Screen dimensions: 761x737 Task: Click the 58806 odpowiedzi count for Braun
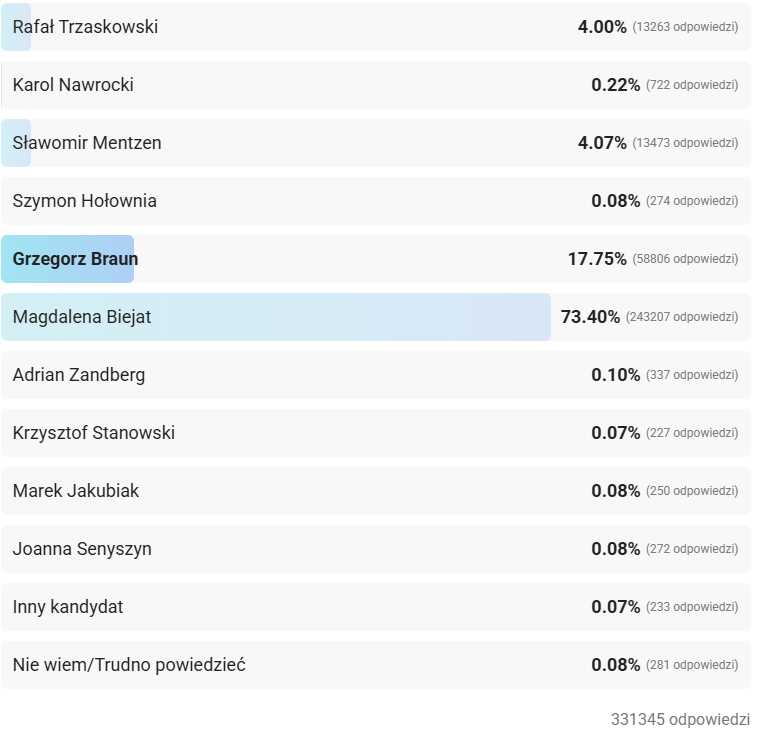pyautogui.click(x=685, y=259)
